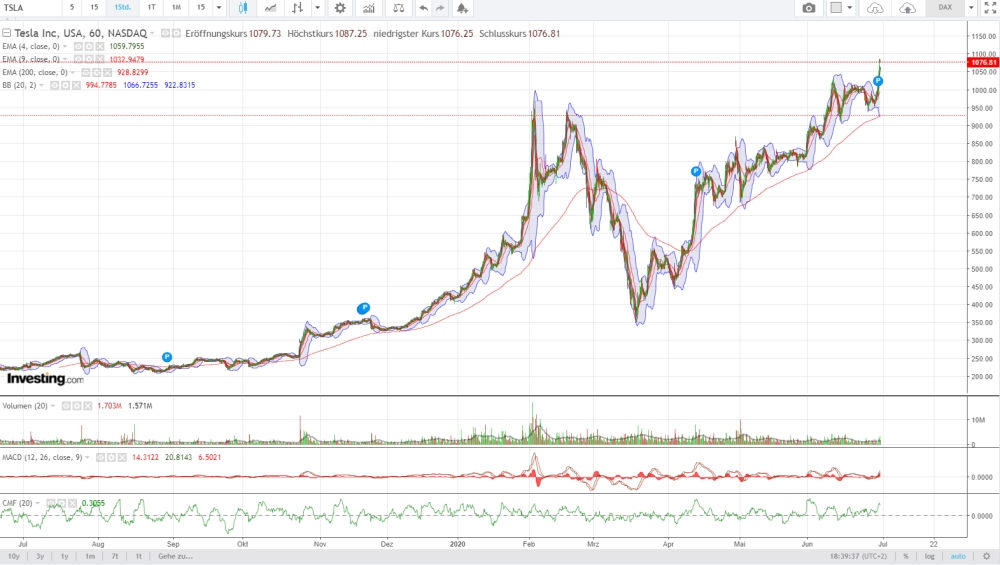Select the 1Std. interval
Image resolution: width=1000 pixels, height=565 pixels.
pyautogui.click(x=122, y=8)
